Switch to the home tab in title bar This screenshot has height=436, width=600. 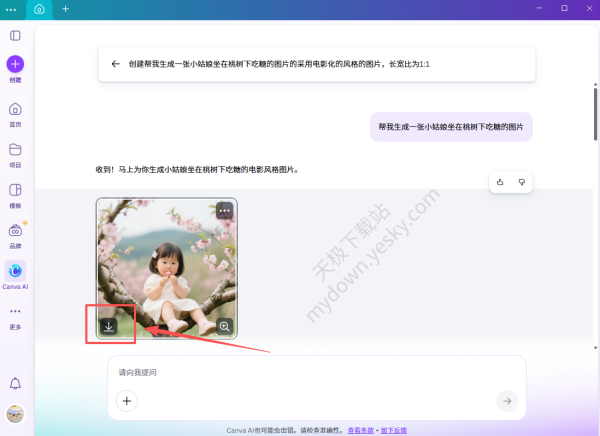[x=39, y=8]
